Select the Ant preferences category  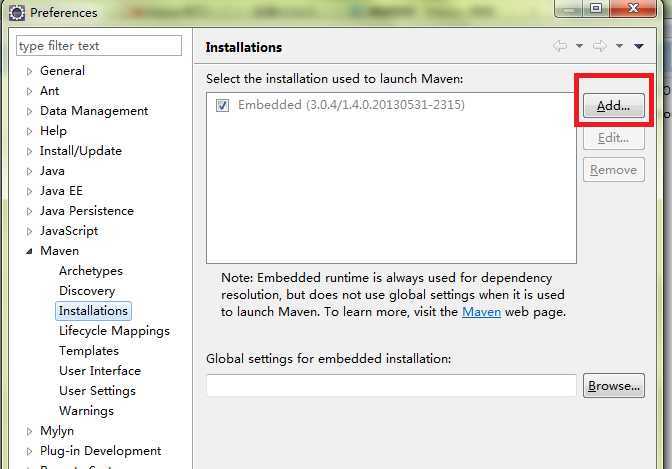pos(49,91)
